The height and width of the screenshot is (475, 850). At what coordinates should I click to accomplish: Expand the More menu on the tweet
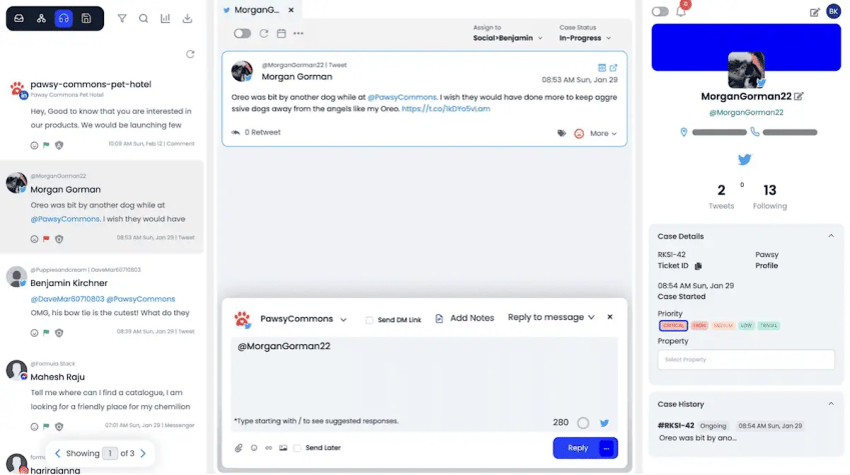[x=603, y=133]
